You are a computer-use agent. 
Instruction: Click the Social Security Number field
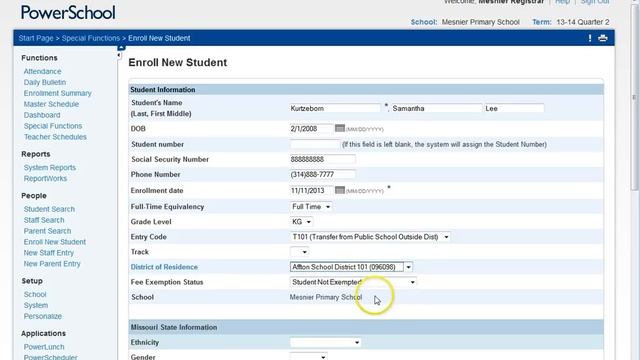(322, 160)
